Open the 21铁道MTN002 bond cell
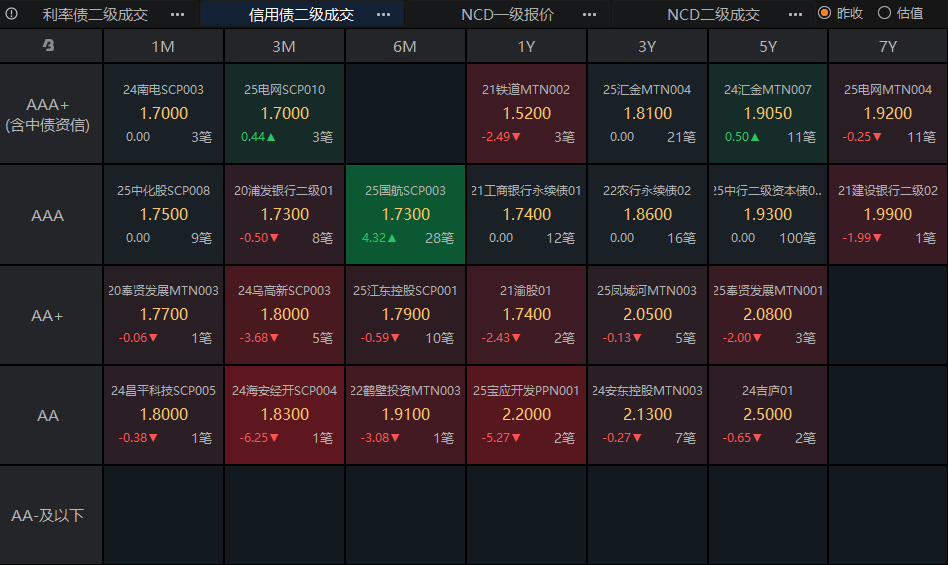The image size is (948, 565). pos(526,114)
